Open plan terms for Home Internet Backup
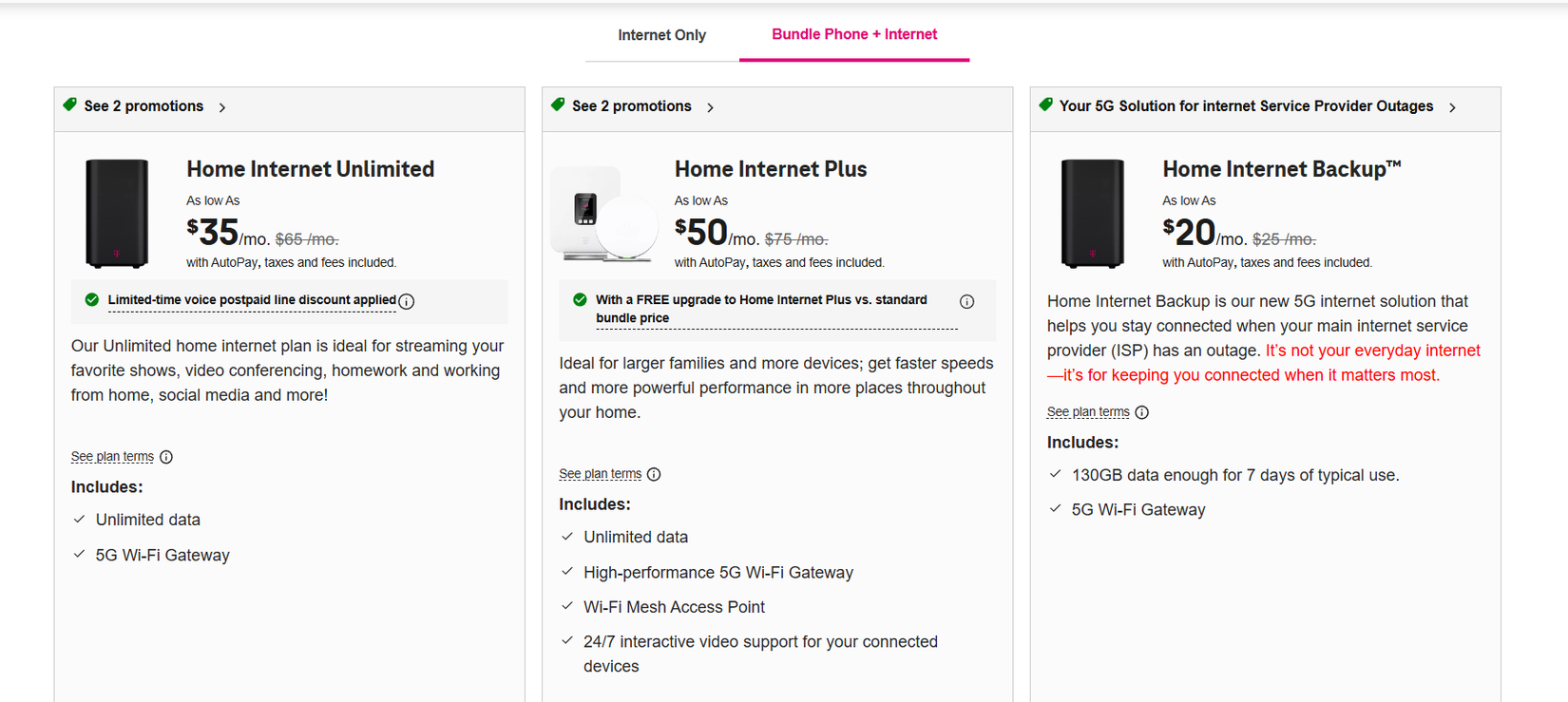Viewport: 1568px width, 702px height. [x=1087, y=410]
